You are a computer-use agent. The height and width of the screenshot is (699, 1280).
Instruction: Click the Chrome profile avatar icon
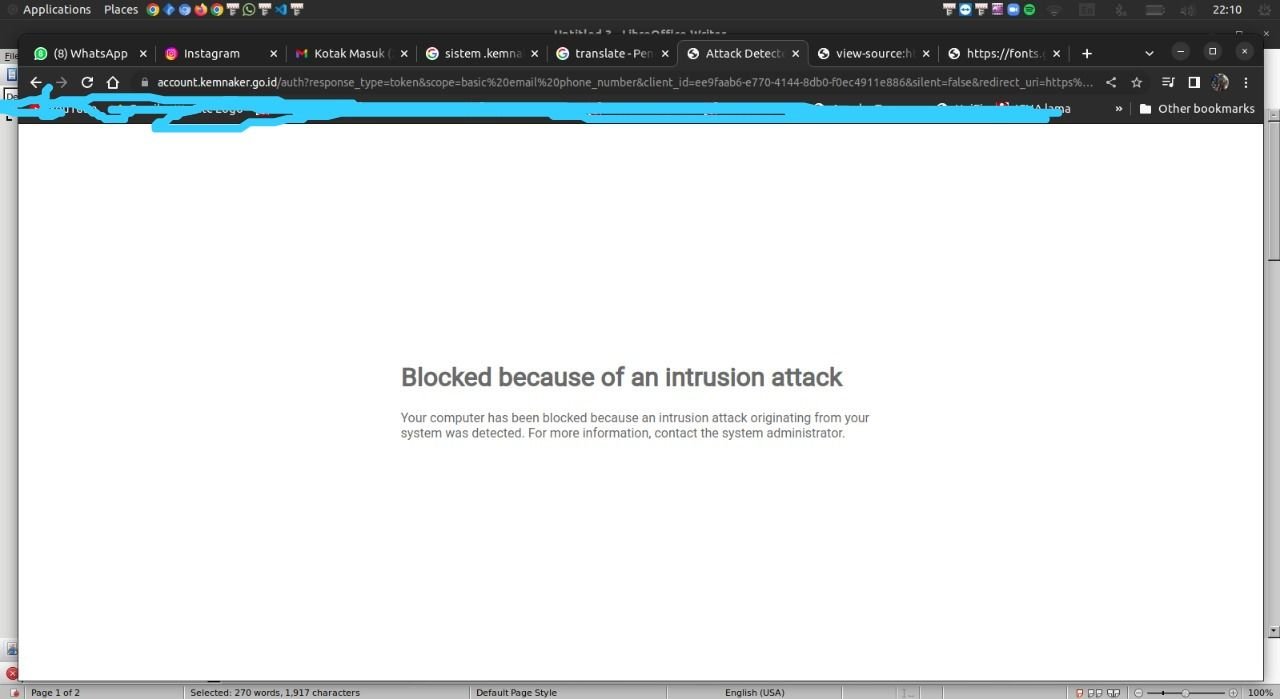tap(1220, 82)
